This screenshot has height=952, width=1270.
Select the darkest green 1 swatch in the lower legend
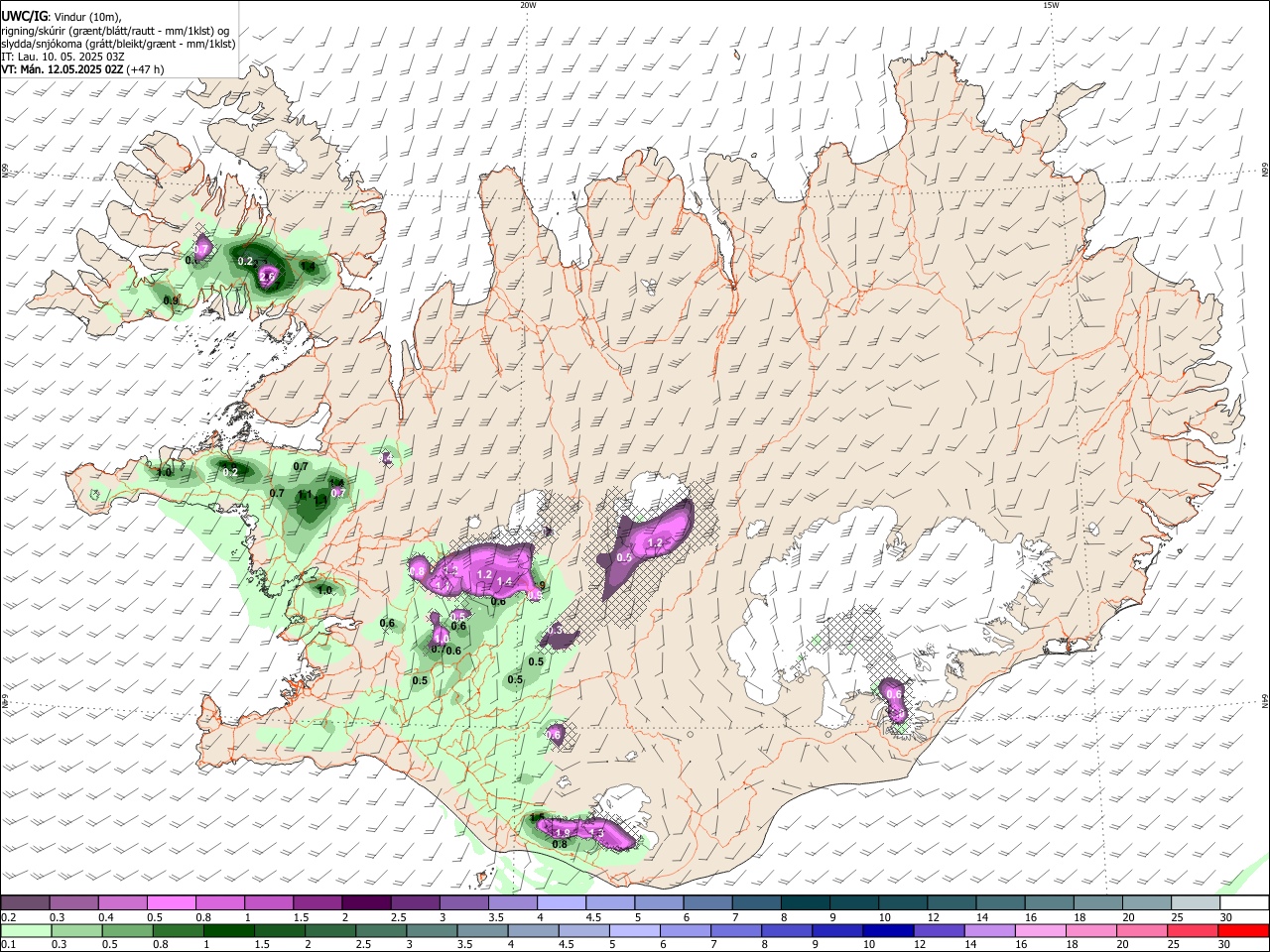pyautogui.click(x=228, y=930)
